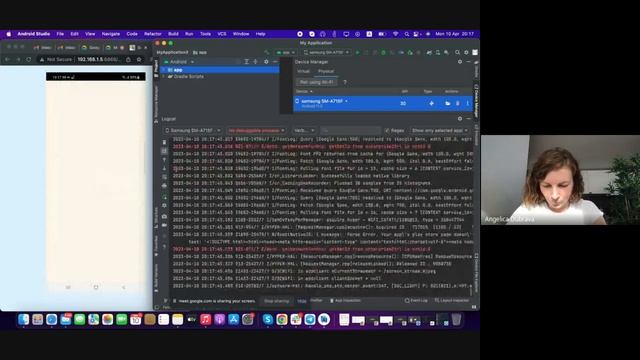Open the app run configuration dropdown
The height and width of the screenshot is (360, 640).
coord(285,53)
